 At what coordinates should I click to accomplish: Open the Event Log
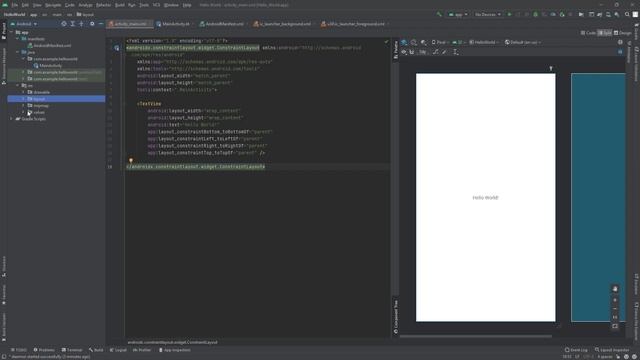(576, 350)
